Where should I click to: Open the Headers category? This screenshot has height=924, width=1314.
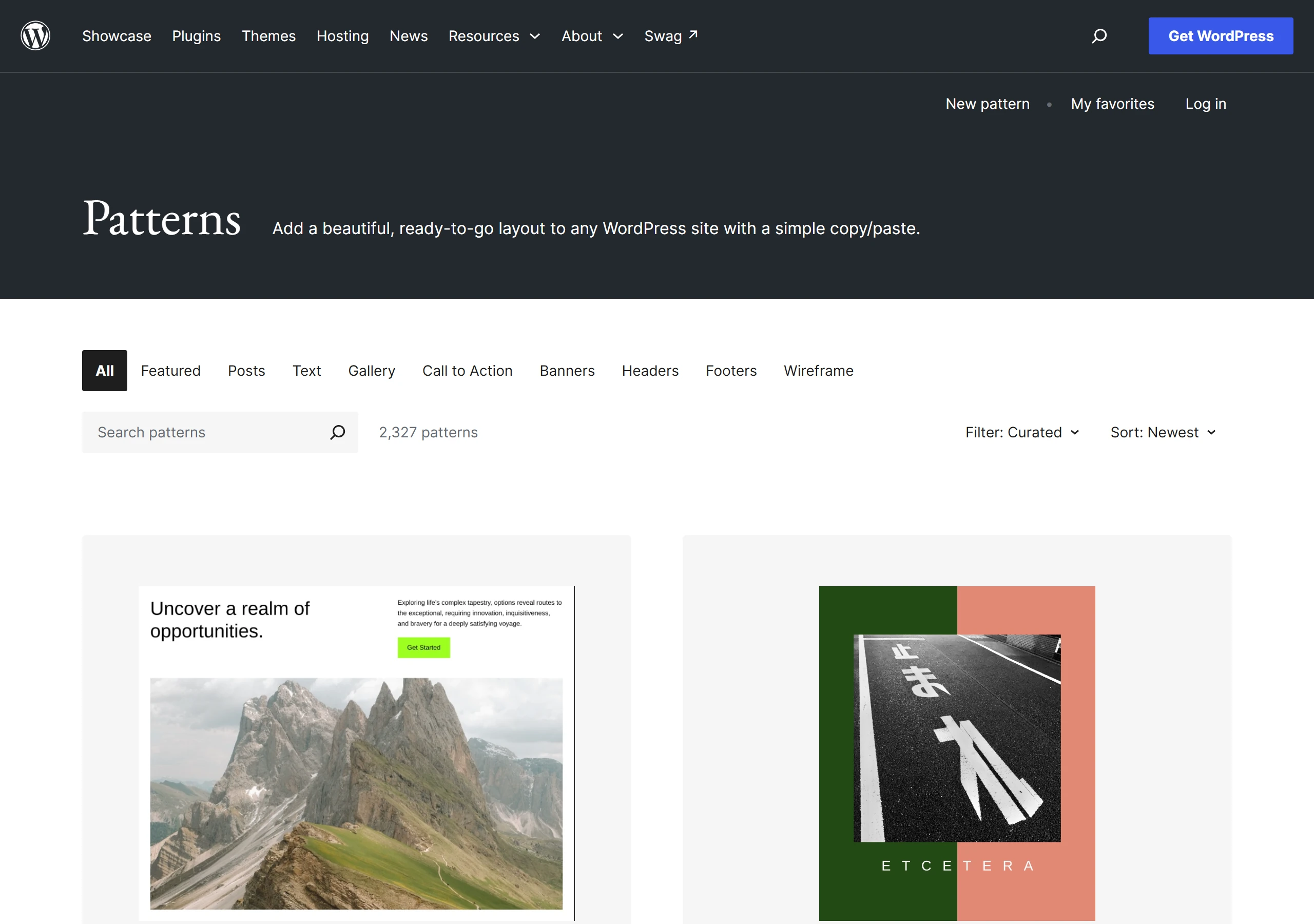point(650,371)
